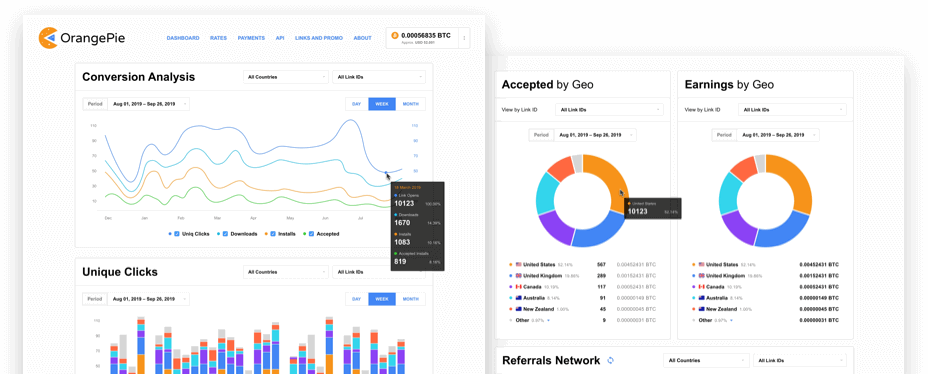
Task: Select Day view in Unique Clicks panel
Action: click(x=356, y=299)
